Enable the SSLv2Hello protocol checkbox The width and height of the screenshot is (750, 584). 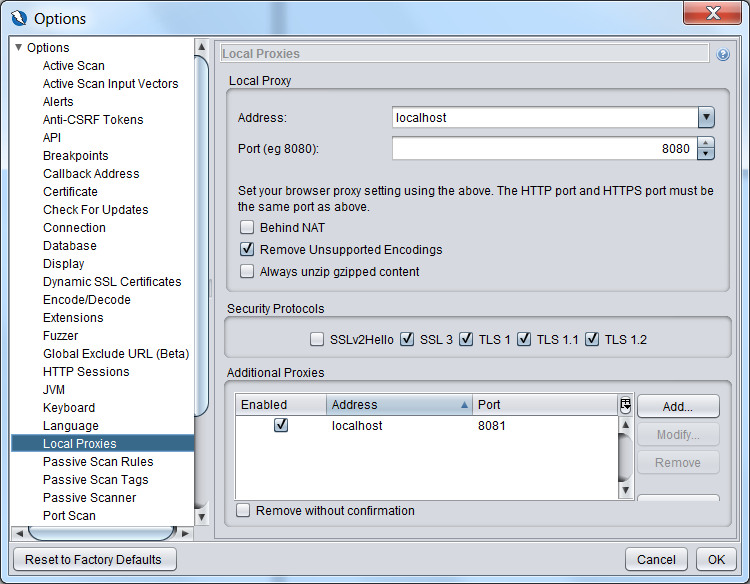click(317, 339)
